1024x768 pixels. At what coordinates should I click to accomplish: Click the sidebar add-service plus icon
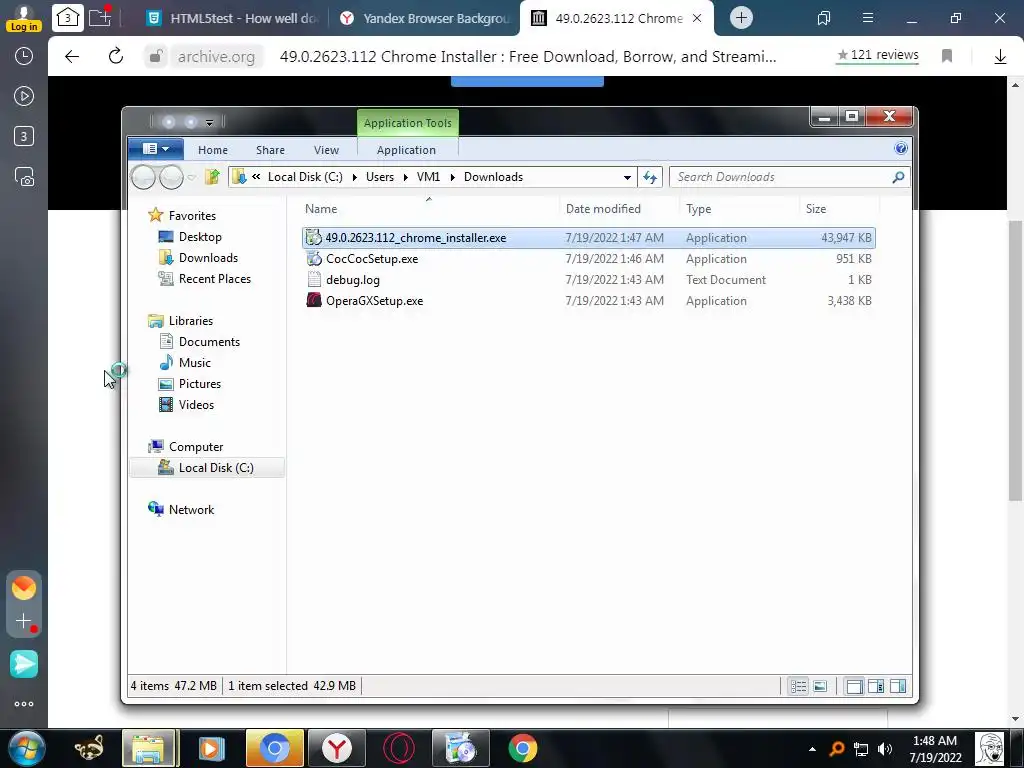click(24, 620)
